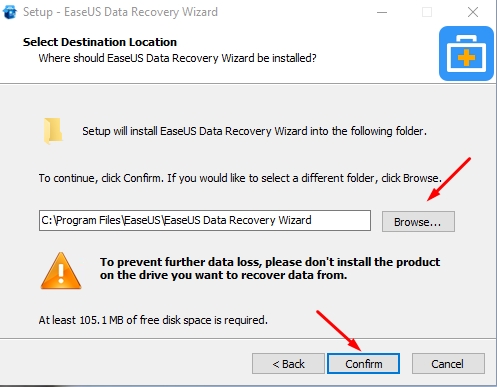Click the '105.1 MB of free disk space' note

coord(153,320)
